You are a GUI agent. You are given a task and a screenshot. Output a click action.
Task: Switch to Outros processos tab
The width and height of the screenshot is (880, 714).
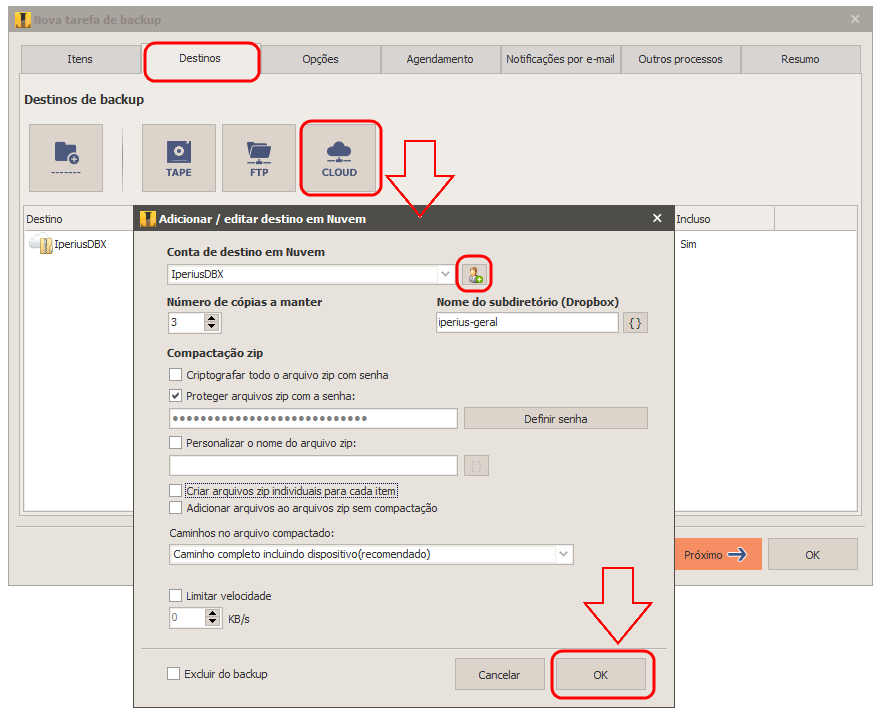(680, 60)
